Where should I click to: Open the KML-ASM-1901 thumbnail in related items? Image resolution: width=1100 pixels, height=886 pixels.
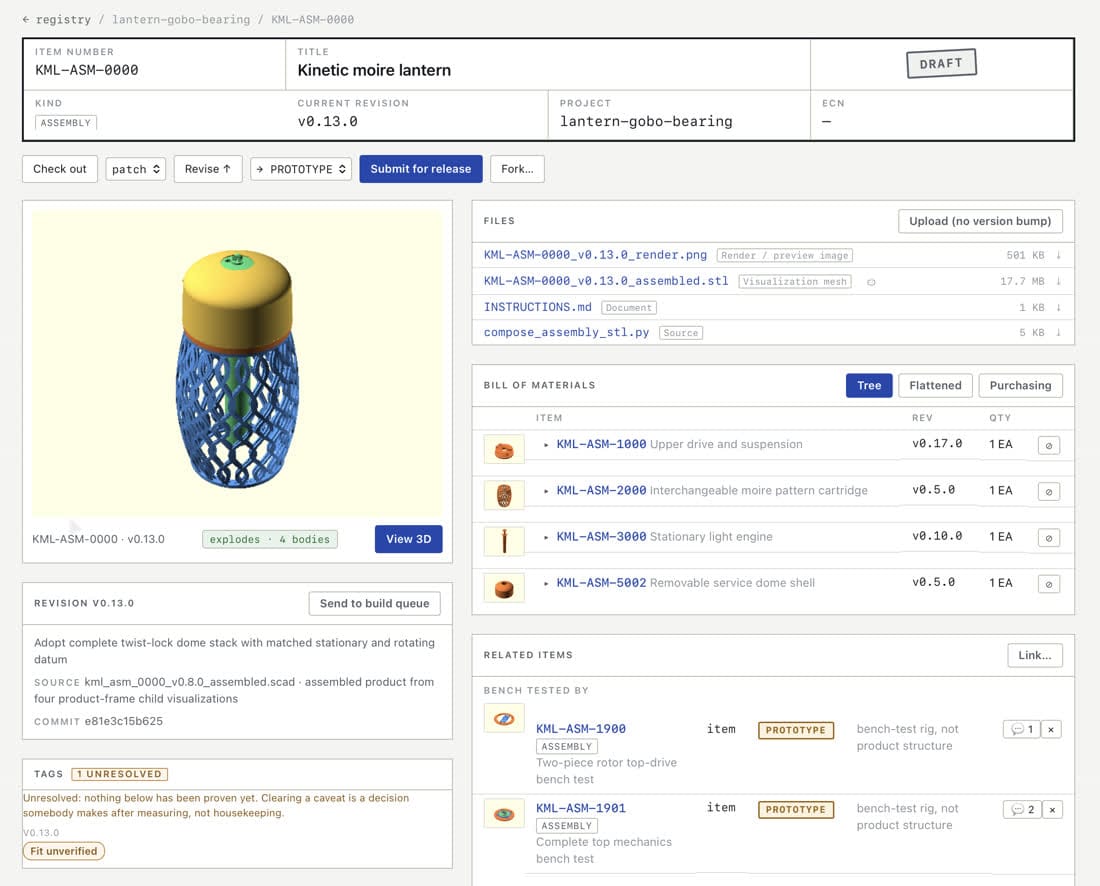click(504, 814)
